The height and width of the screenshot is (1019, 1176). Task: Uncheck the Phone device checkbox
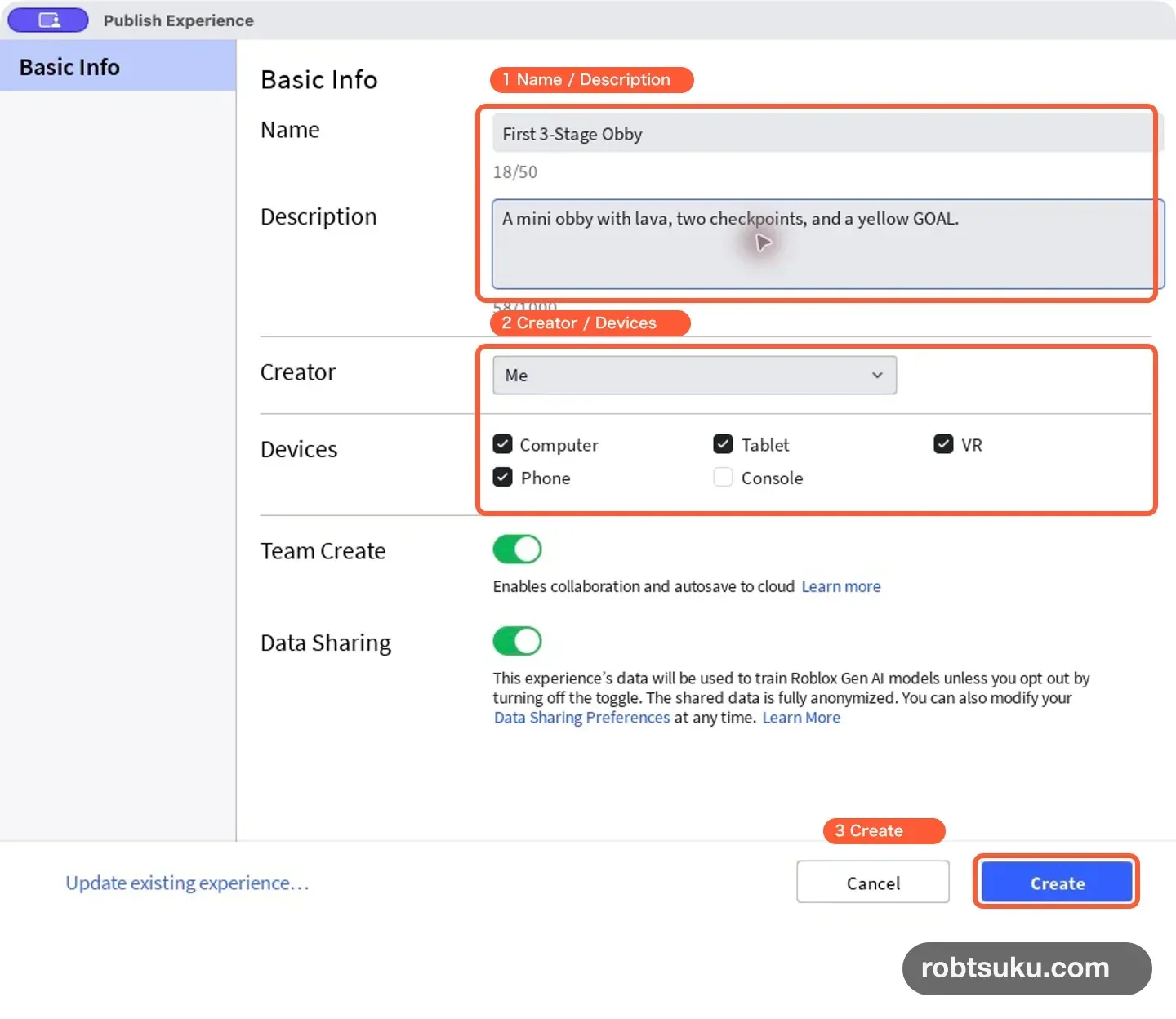tap(502, 477)
